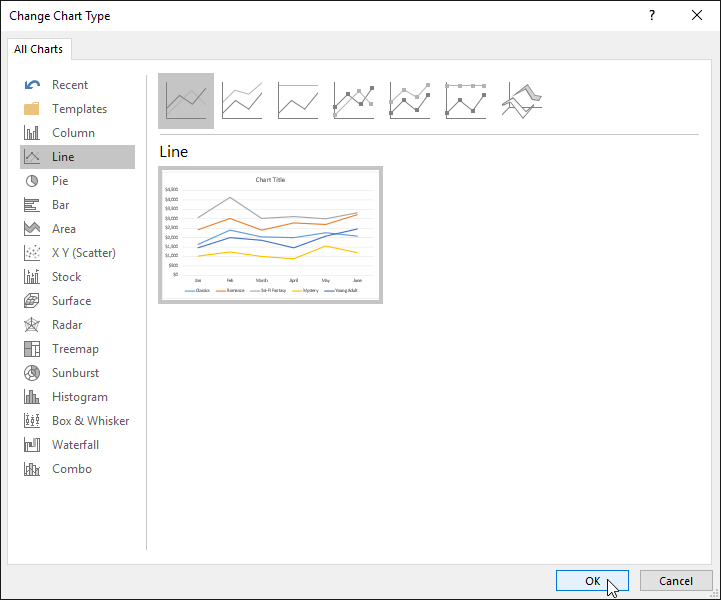Select the 3-D Line subtype icon
The height and width of the screenshot is (600, 721).
coord(522,101)
